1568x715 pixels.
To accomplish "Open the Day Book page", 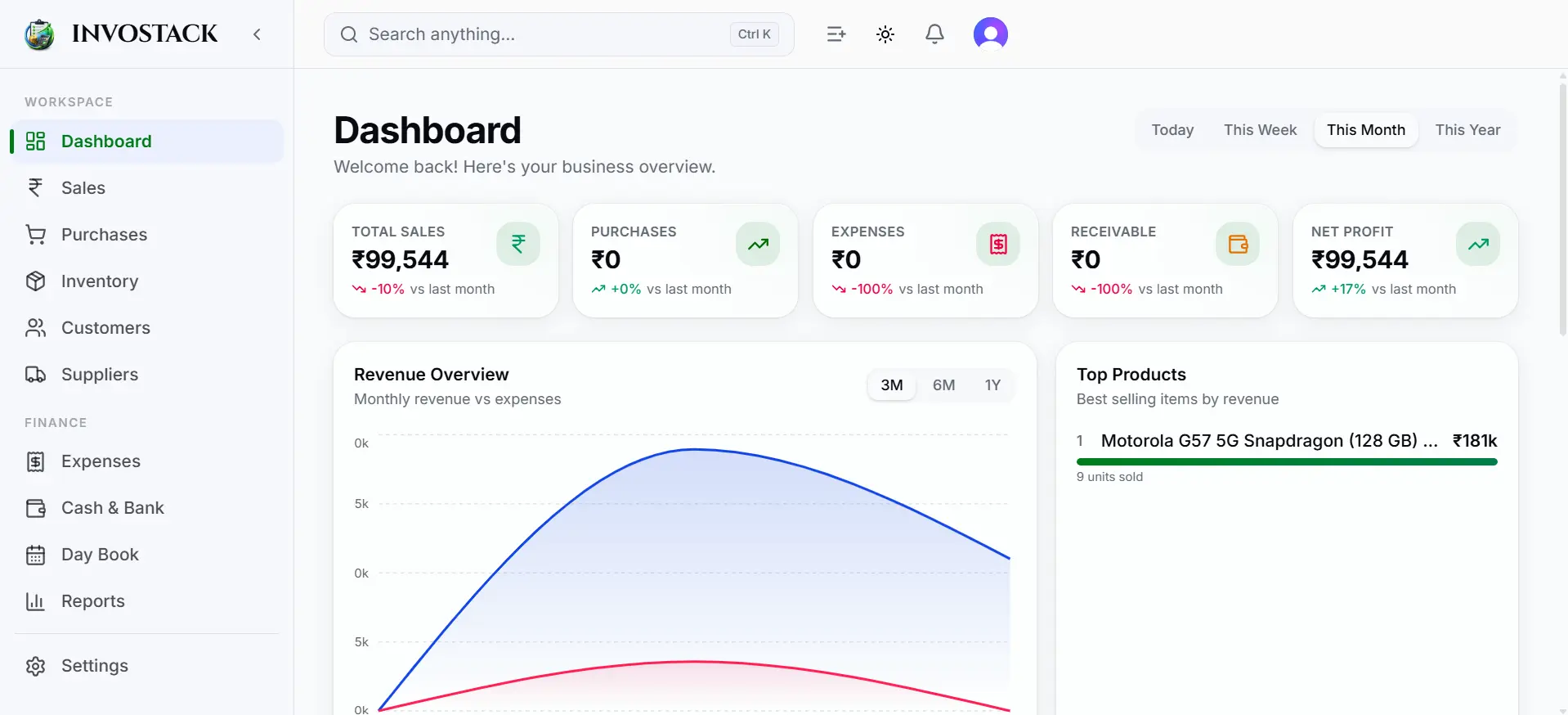I will click(147, 555).
